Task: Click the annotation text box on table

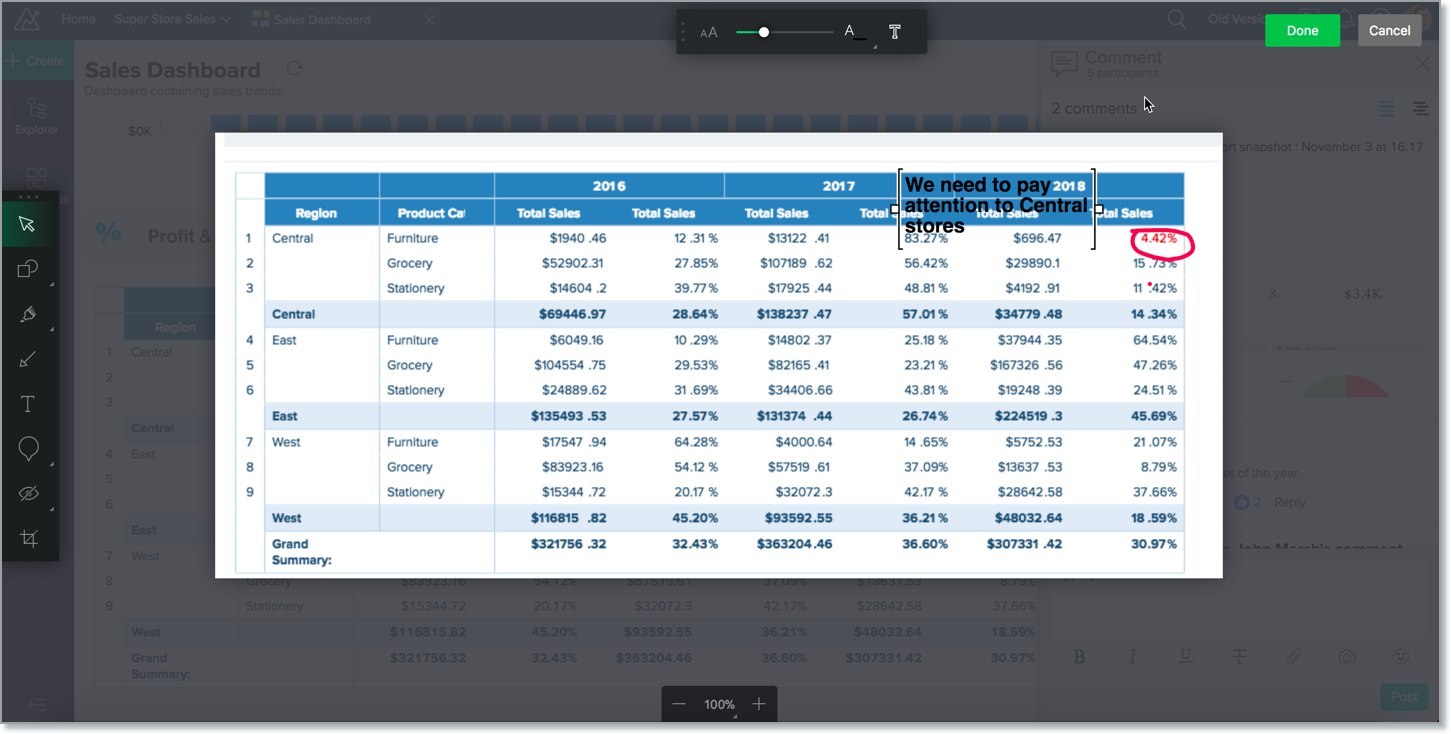Action: [x=995, y=206]
